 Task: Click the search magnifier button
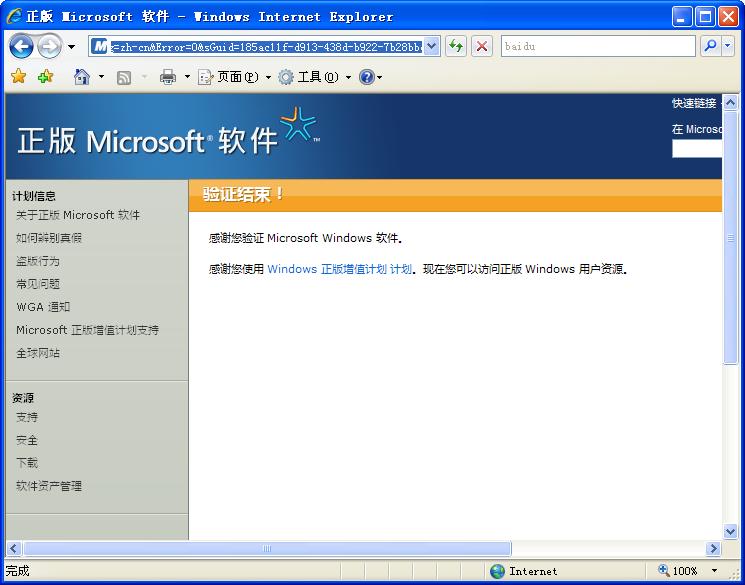(710, 46)
